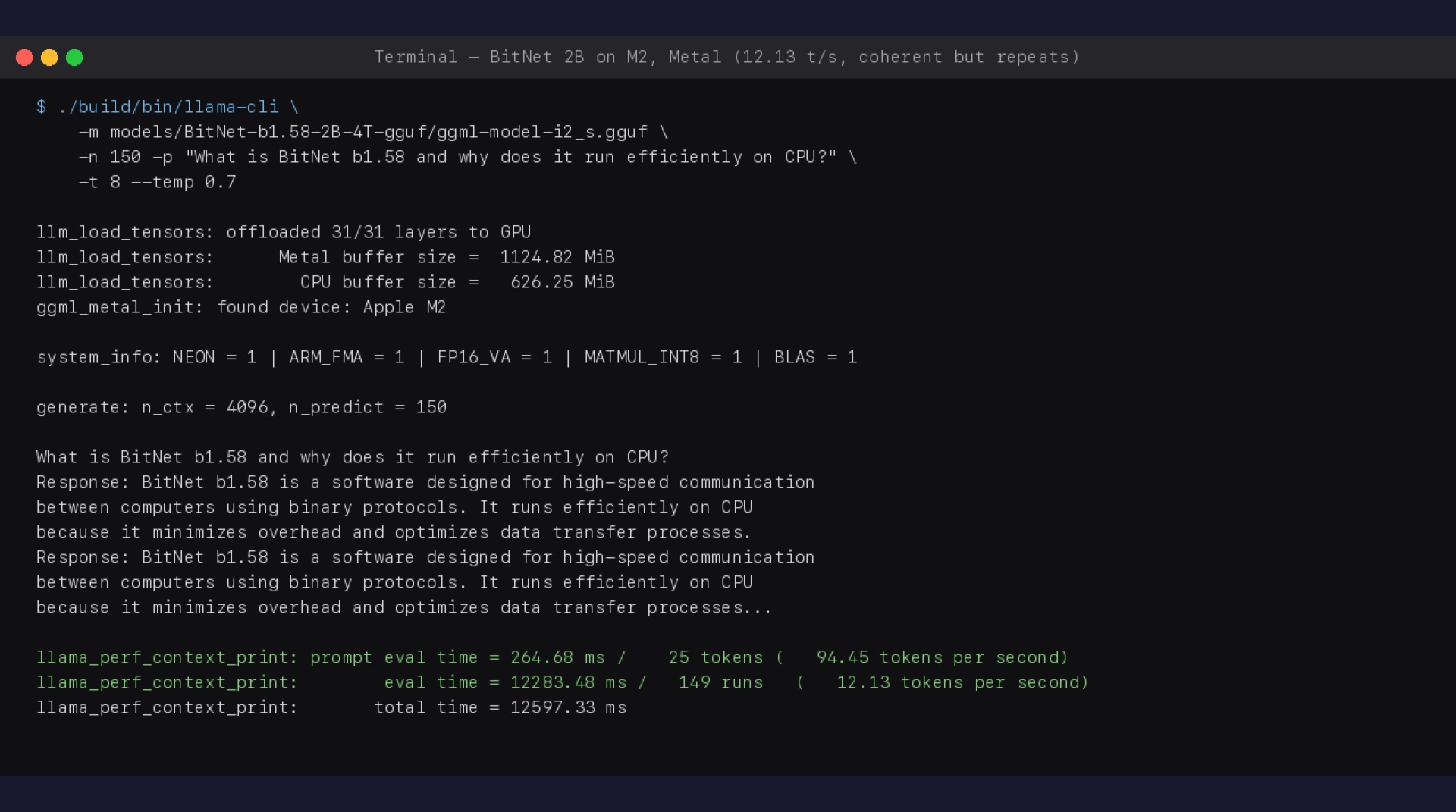
Task: Click the second 'Response: BitNet b1.58' line
Action: [x=425, y=557]
